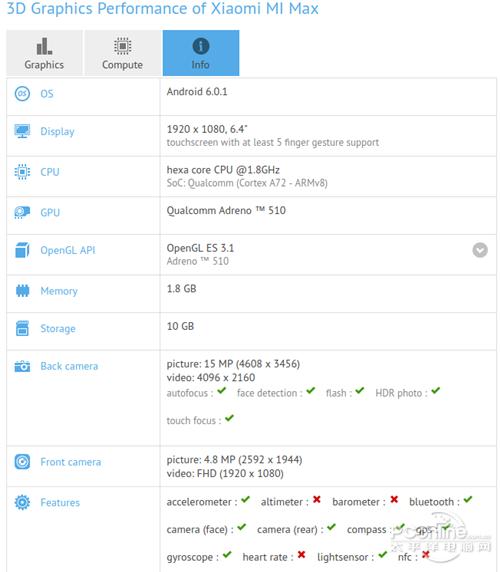Click the OpenGL API label link
Image resolution: width=500 pixels, height=572 pixels.
68,250
